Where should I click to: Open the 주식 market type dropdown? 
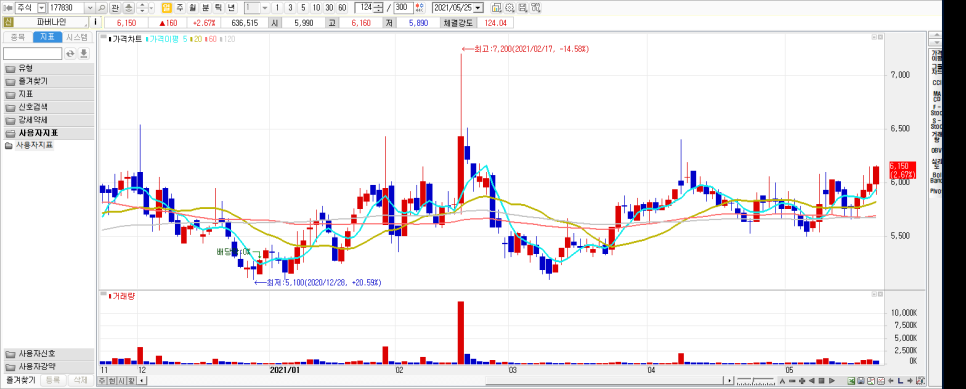point(41,7)
